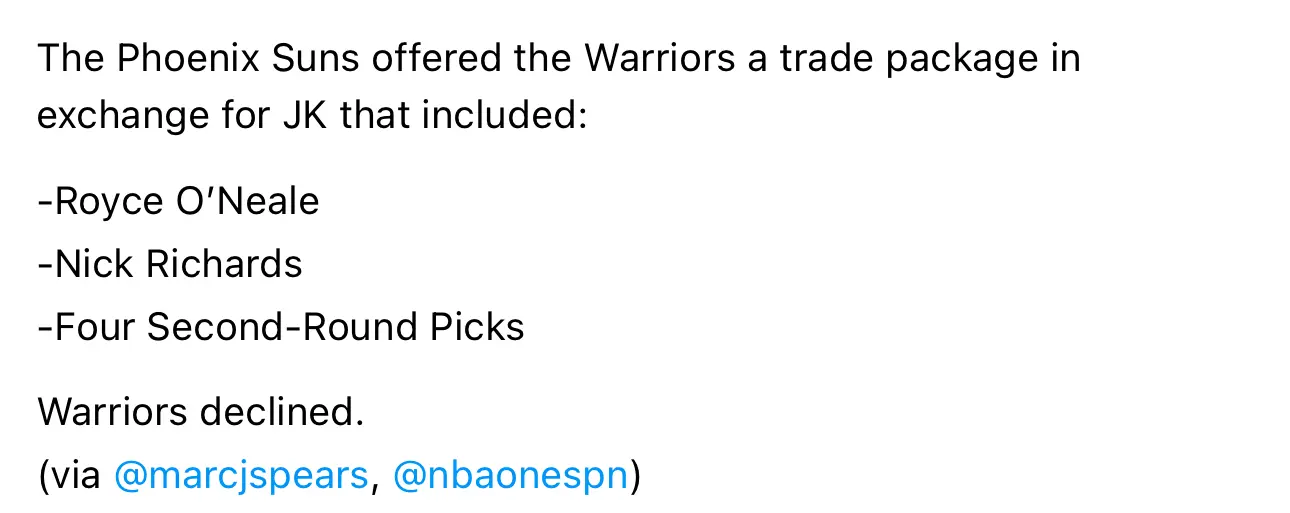Click the word 'Royce' in the list
This screenshot has height=513, width=1290.
[108, 202]
